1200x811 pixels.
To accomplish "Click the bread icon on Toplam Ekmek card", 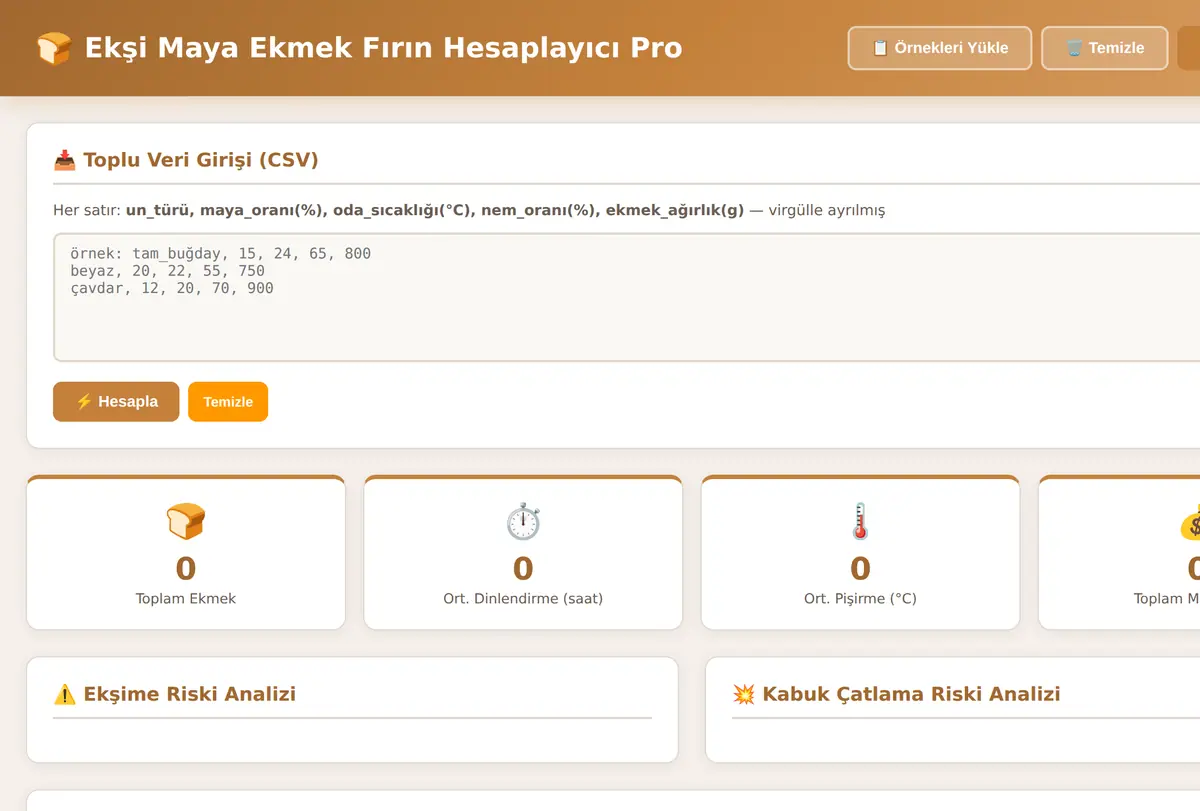I will click(x=186, y=522).
